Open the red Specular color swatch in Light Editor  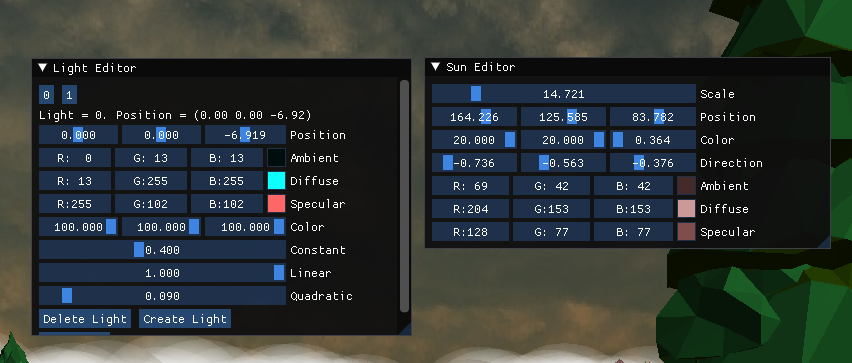276,204
